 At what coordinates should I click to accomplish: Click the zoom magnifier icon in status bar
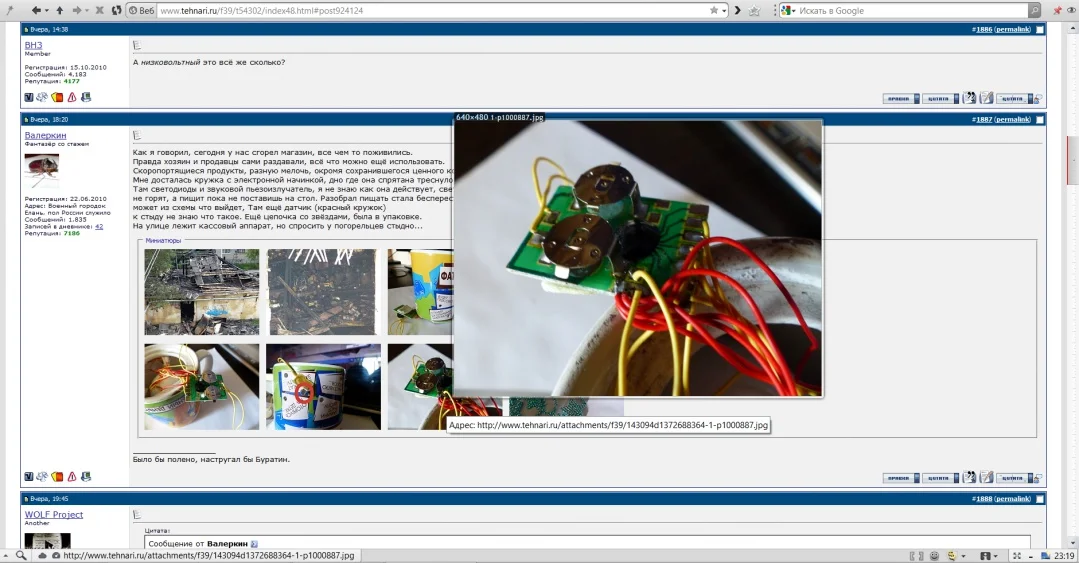tap(21, 555)
